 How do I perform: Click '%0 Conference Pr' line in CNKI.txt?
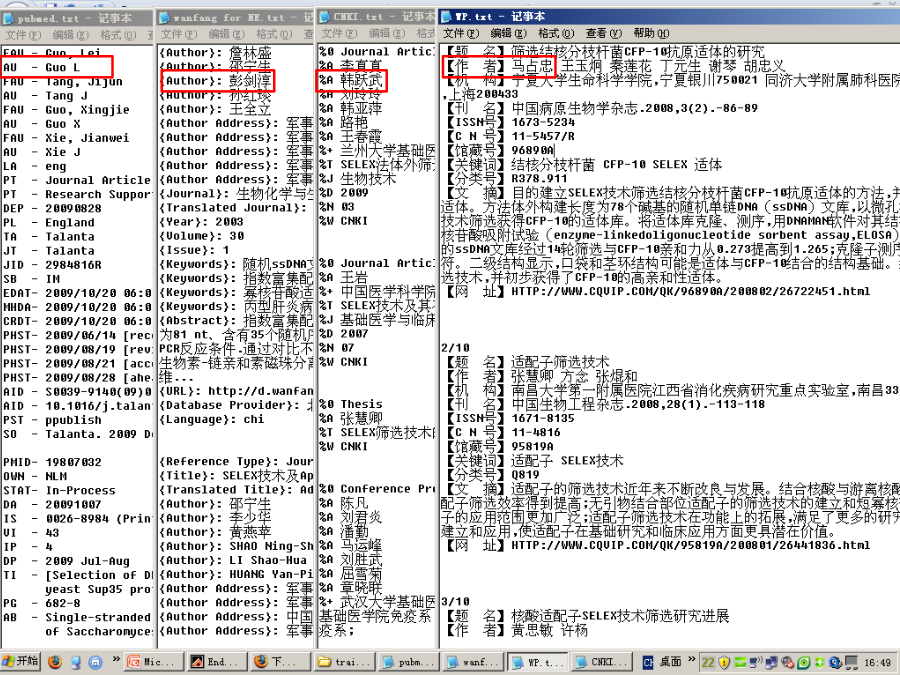377,489
